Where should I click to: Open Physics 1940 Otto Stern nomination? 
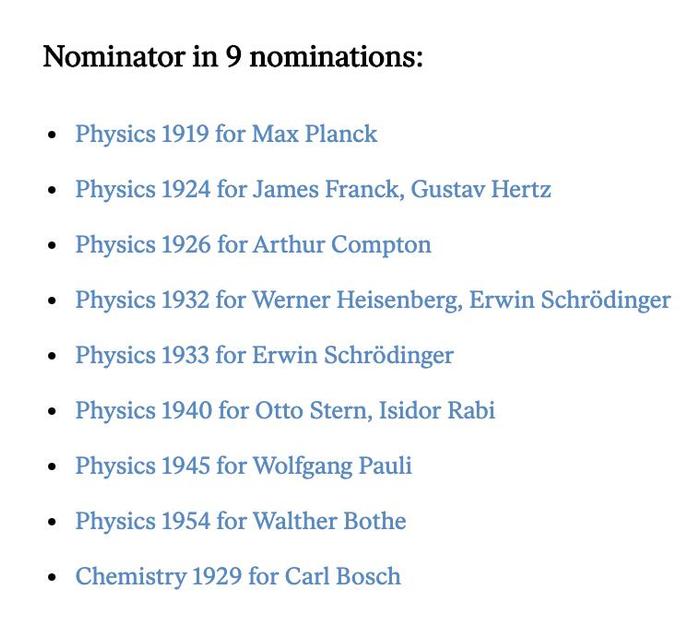285,411
